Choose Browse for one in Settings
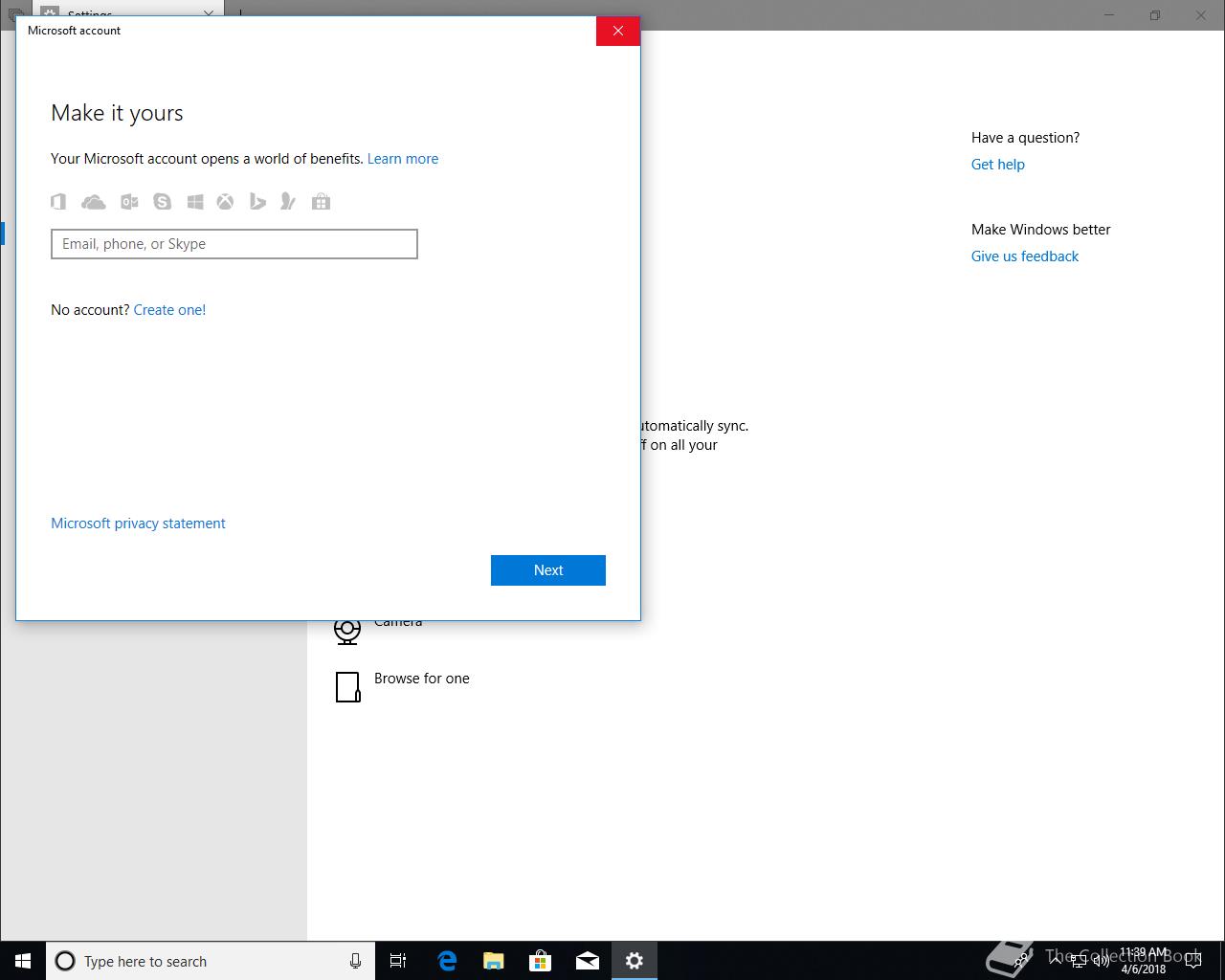 [x=403, y=685]
